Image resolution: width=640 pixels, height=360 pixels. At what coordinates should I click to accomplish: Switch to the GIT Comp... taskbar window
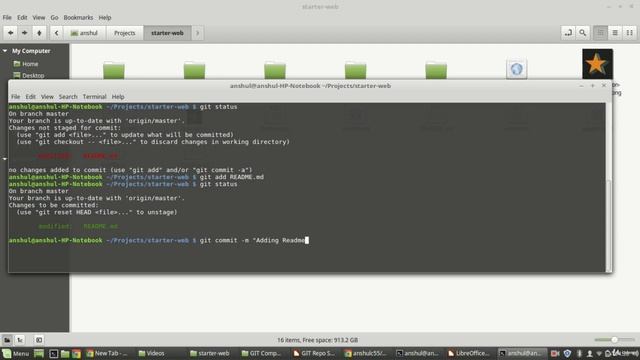point(261,353)
